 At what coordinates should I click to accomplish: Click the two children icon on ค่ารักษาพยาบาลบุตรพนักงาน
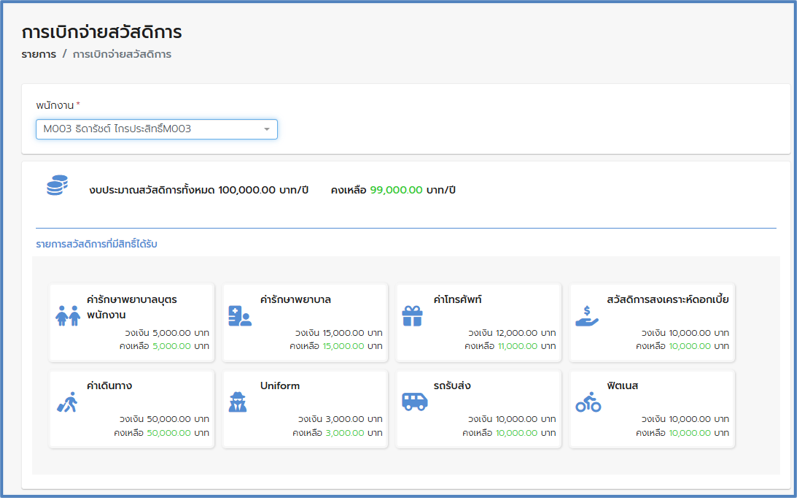pos(68,316)
